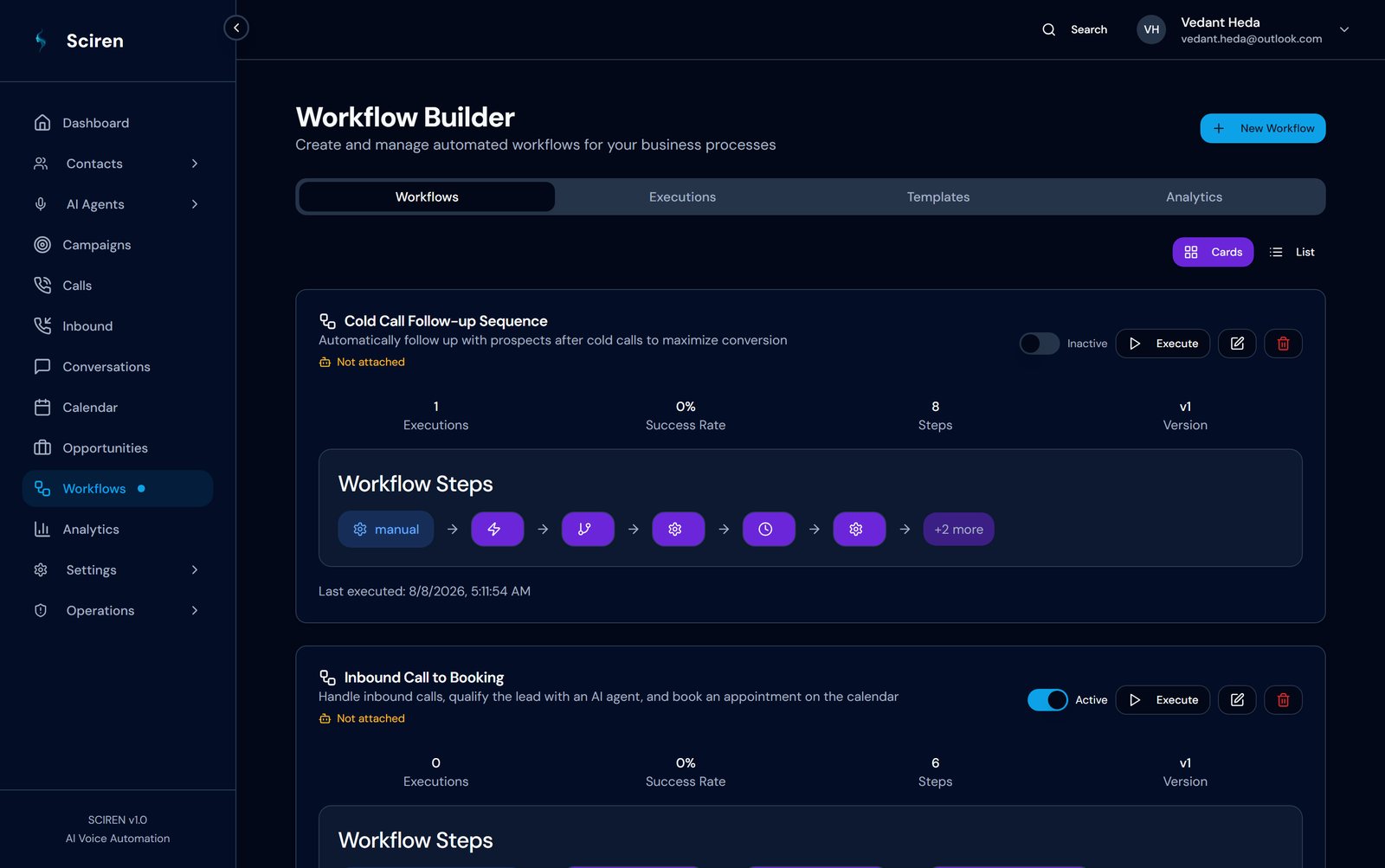
Task: Open the Analytics sidebar bar-chart icon
Action: (x=42, y=530)
